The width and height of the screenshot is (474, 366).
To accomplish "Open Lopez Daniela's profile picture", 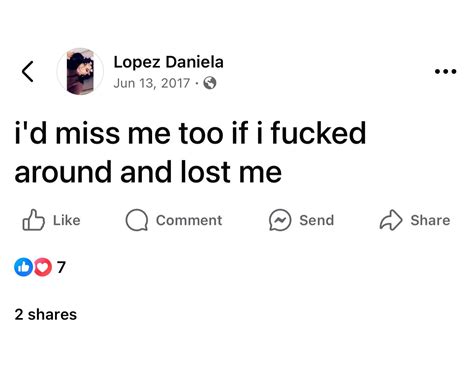I will [x=80, y=71].
